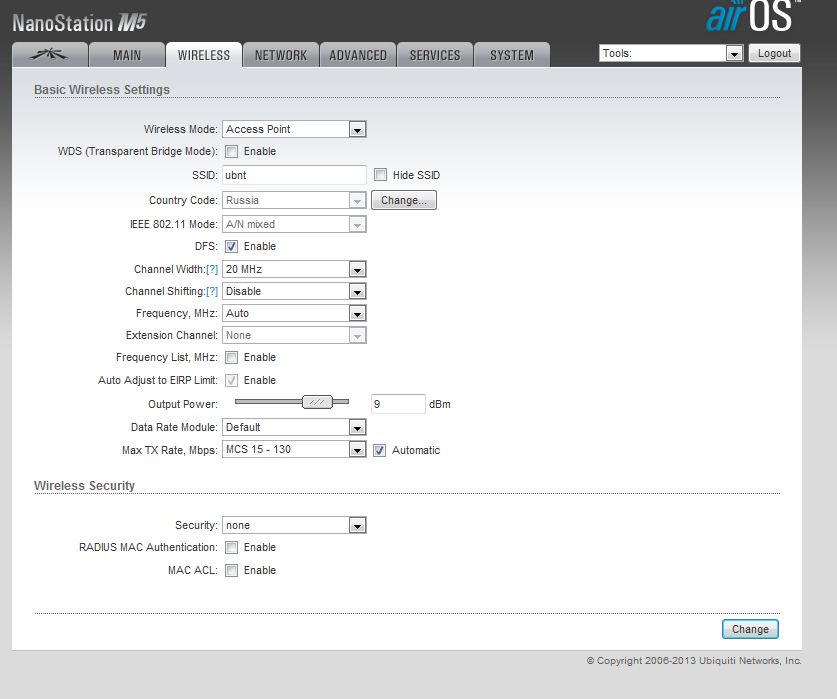This screenshot has width=837, height=699.
Task: Click the Channel Shifting help [?] link
Action: pos(211,292)
